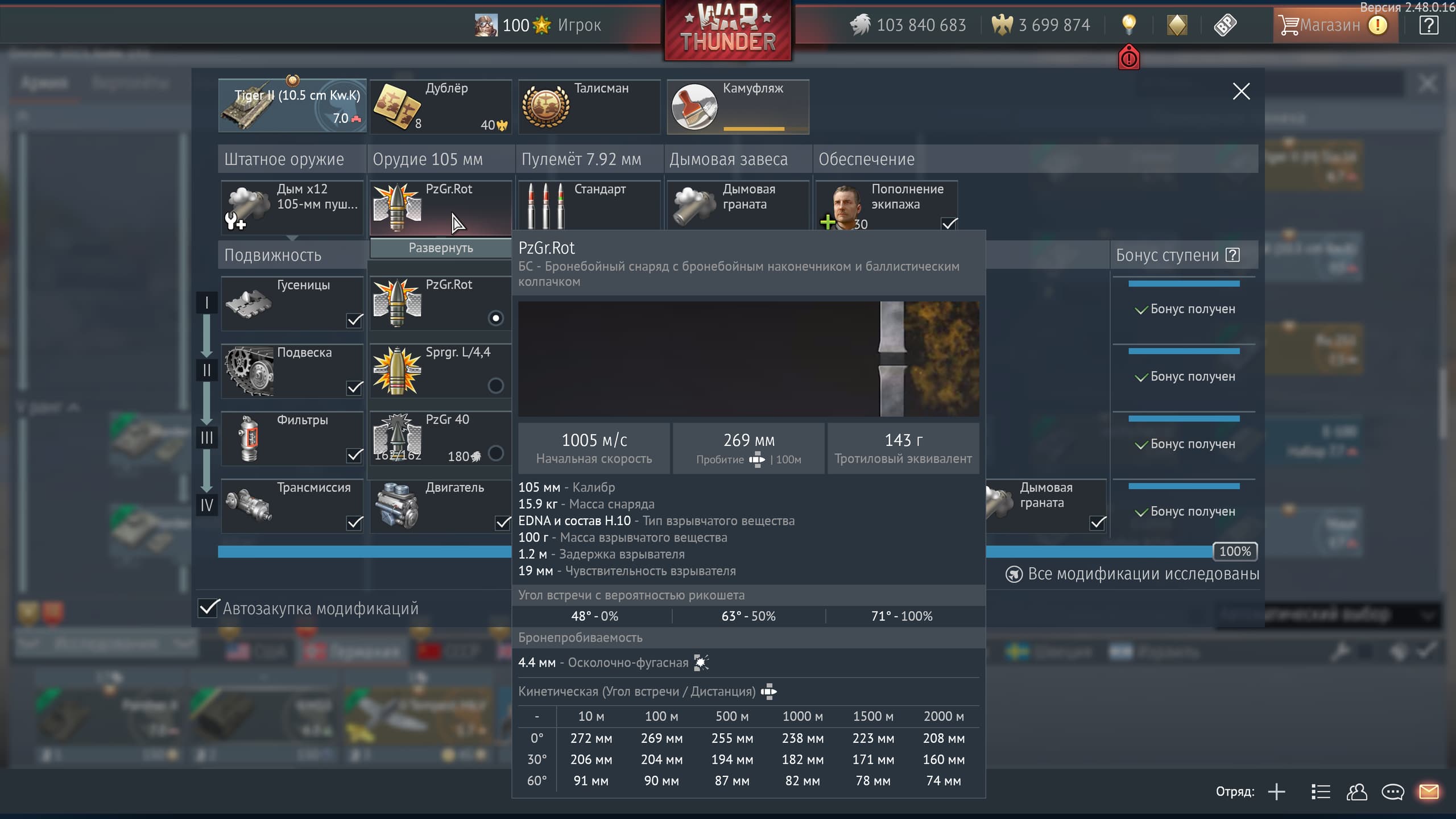Select the Подвеска suspension modification
The height and width of the screenshot is (819, 1456).
coord(292,371)
